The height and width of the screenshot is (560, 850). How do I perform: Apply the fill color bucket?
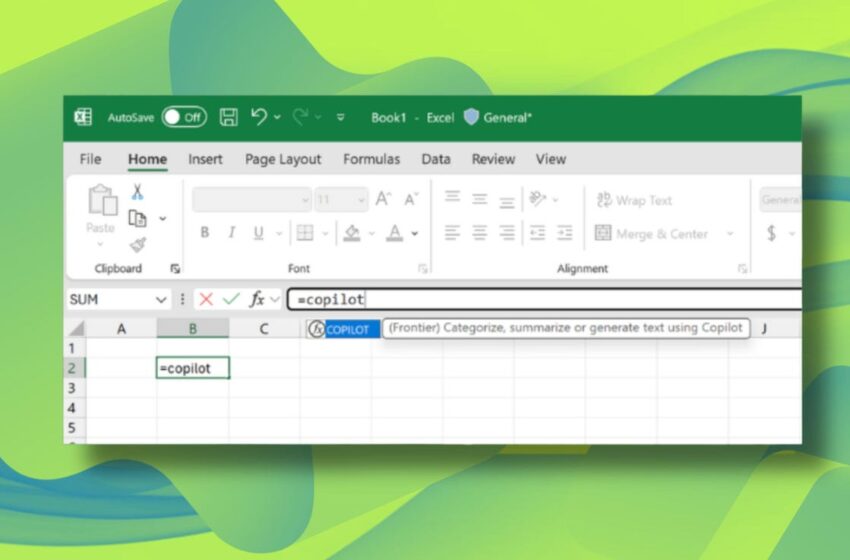tap(352, 233)
